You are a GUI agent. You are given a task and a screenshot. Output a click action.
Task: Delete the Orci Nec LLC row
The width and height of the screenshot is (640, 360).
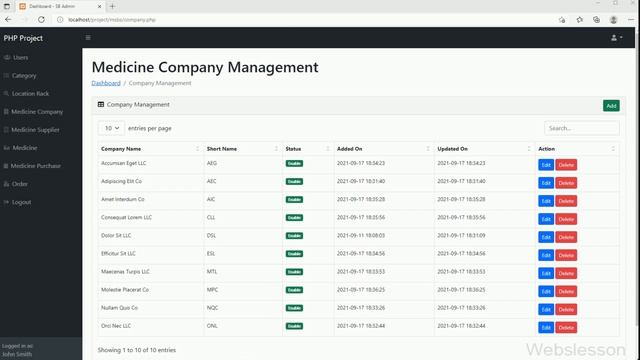(x=566, y=327)
